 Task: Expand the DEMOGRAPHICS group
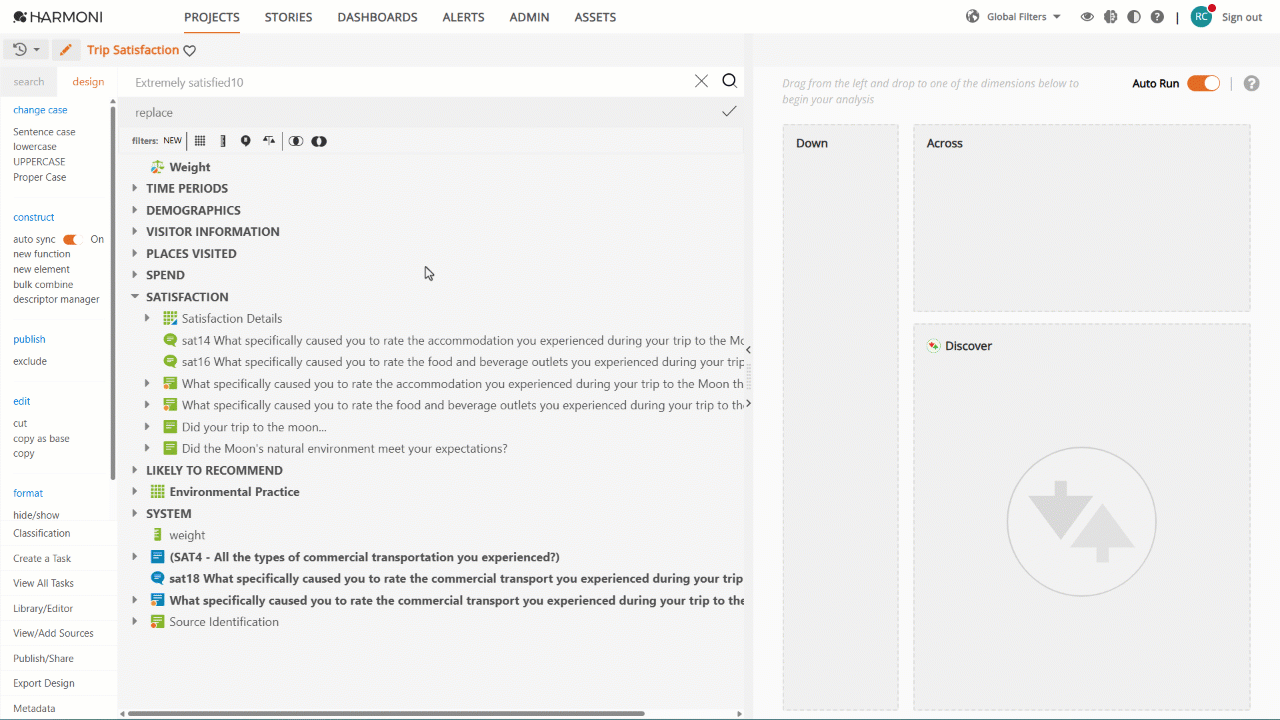coord(135,210)
